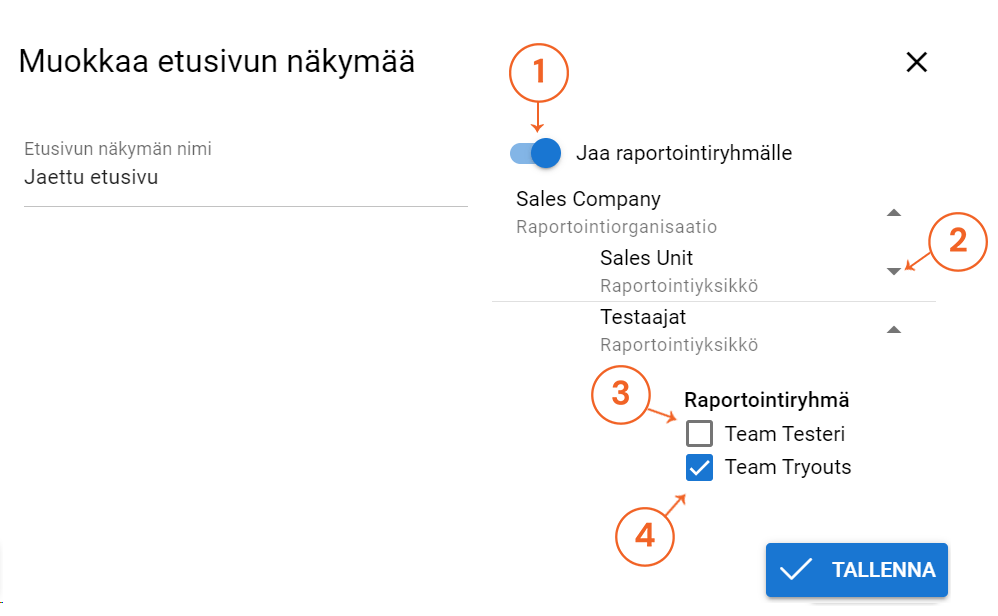Click the orange number 2 marker

[x=955, y=242]
